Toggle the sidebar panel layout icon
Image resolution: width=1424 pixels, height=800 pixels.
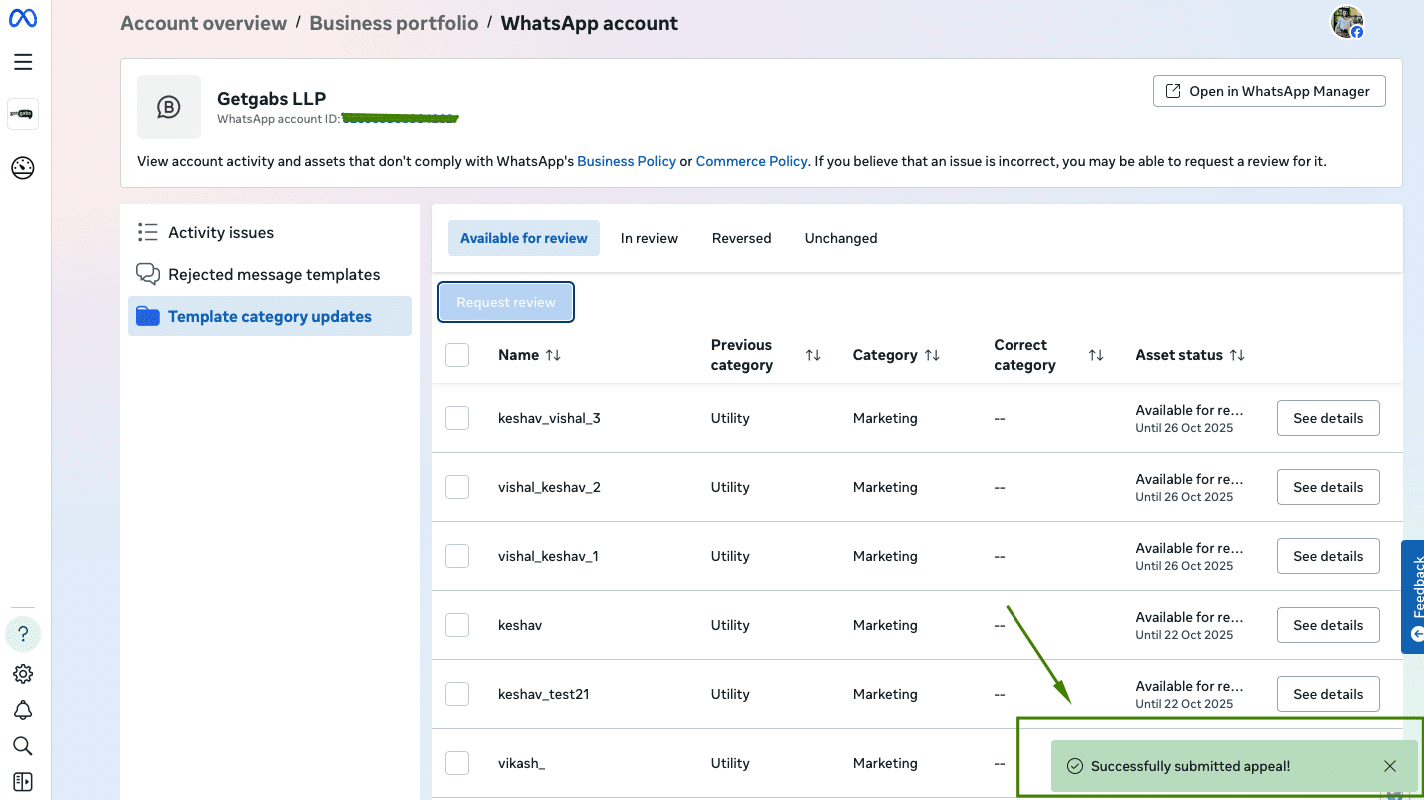[x=23, y=782]
